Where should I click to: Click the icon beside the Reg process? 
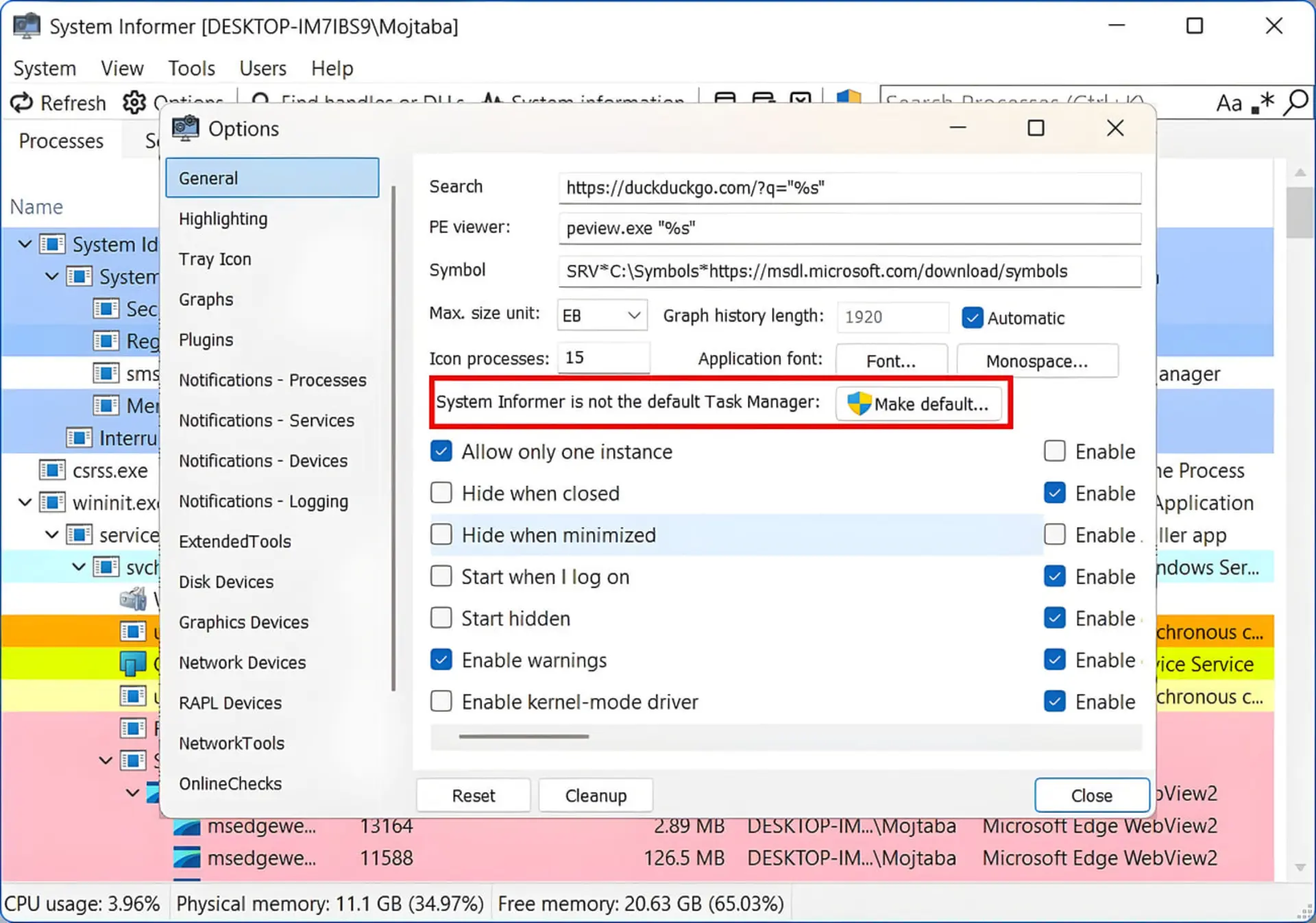106,341
